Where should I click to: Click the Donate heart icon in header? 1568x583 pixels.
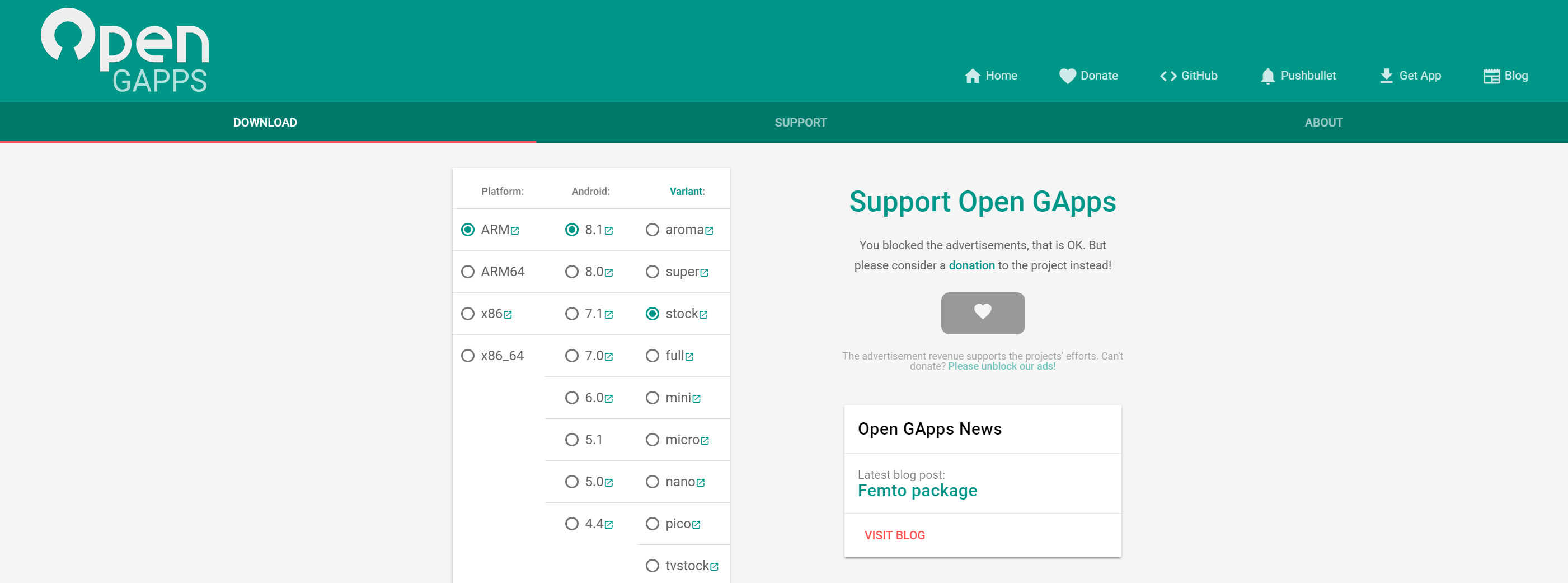pyautogui.click(x=1068, y=76)
